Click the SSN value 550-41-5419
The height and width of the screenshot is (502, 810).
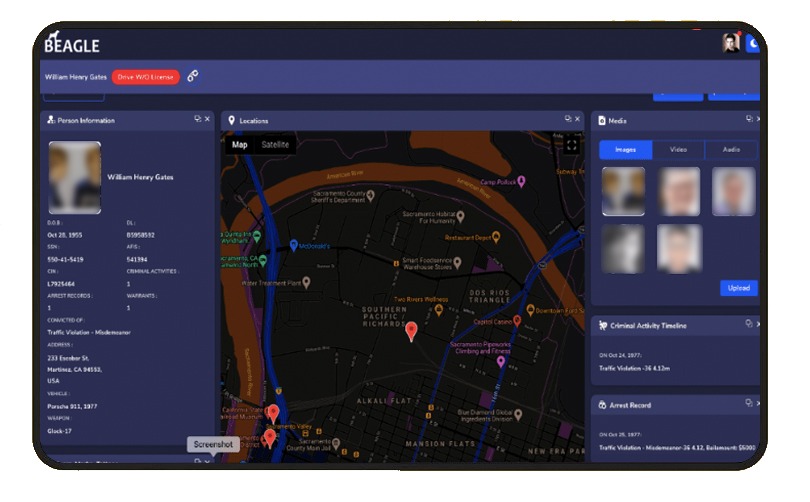[65, 259]
